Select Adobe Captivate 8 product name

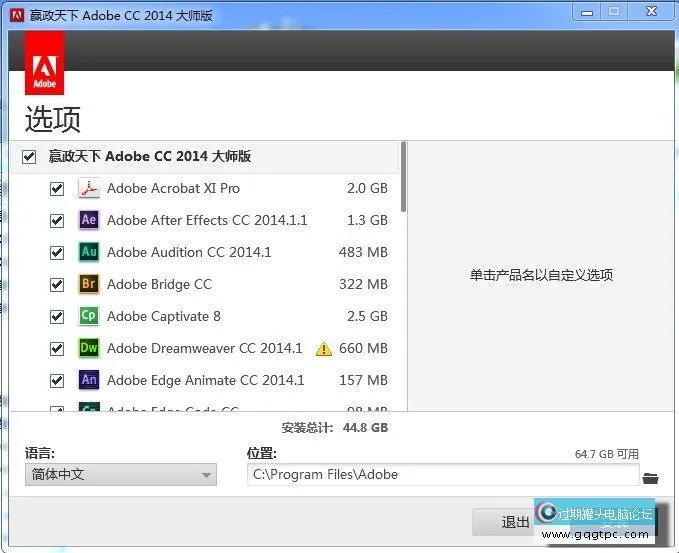point(164,317)
